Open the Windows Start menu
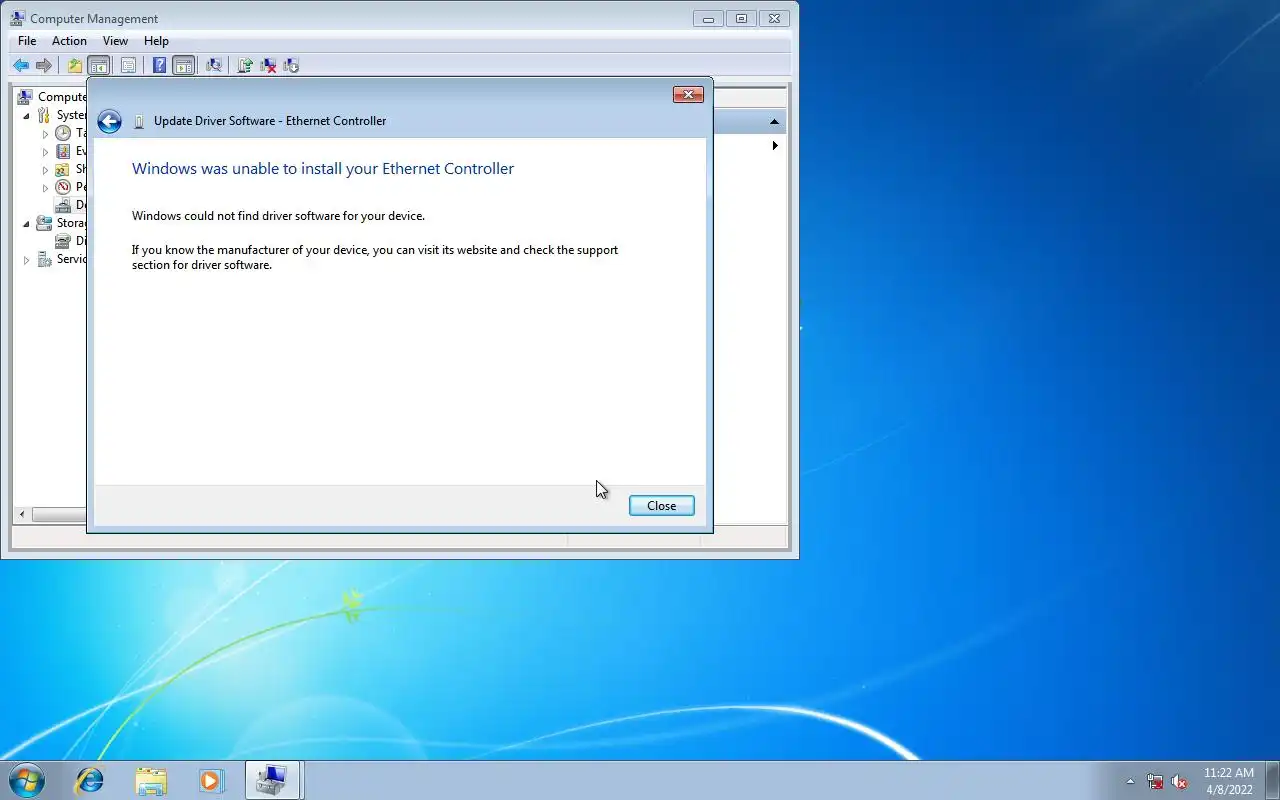The height and width of the screenshot is (800, 1280). pos(25,780)
